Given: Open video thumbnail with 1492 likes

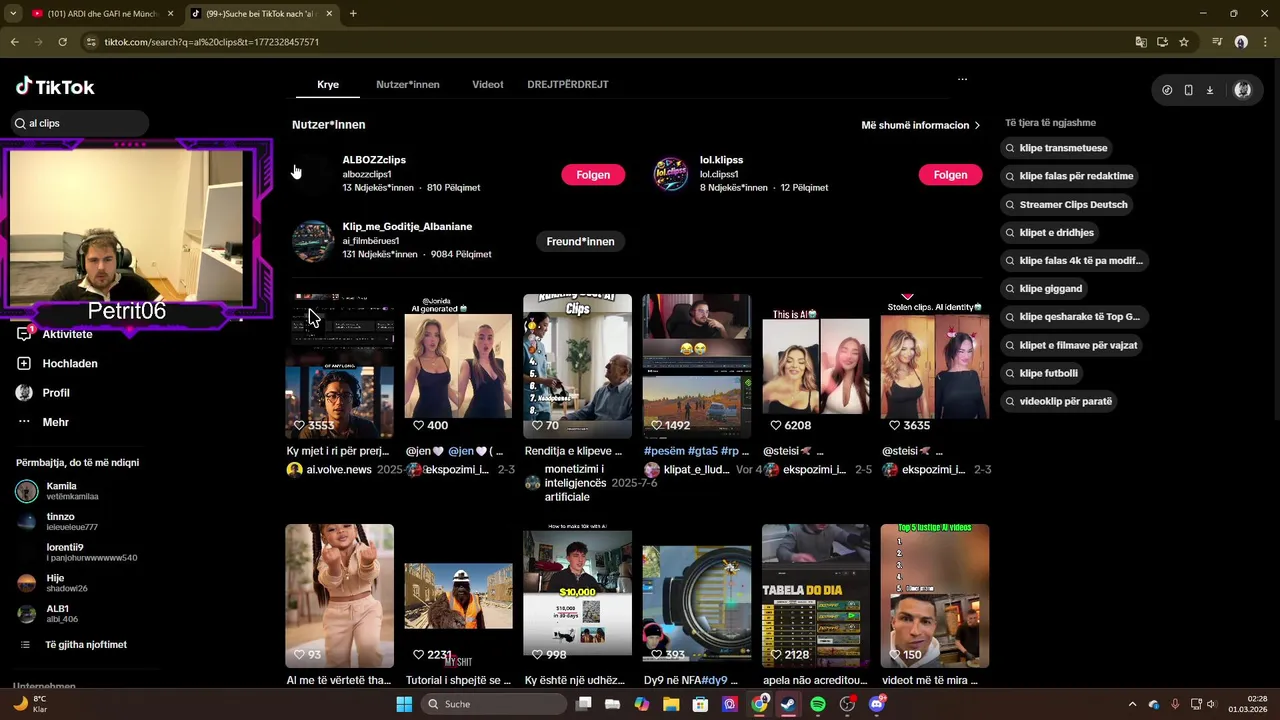Looking at the screenshot, I should coord(697,366).
